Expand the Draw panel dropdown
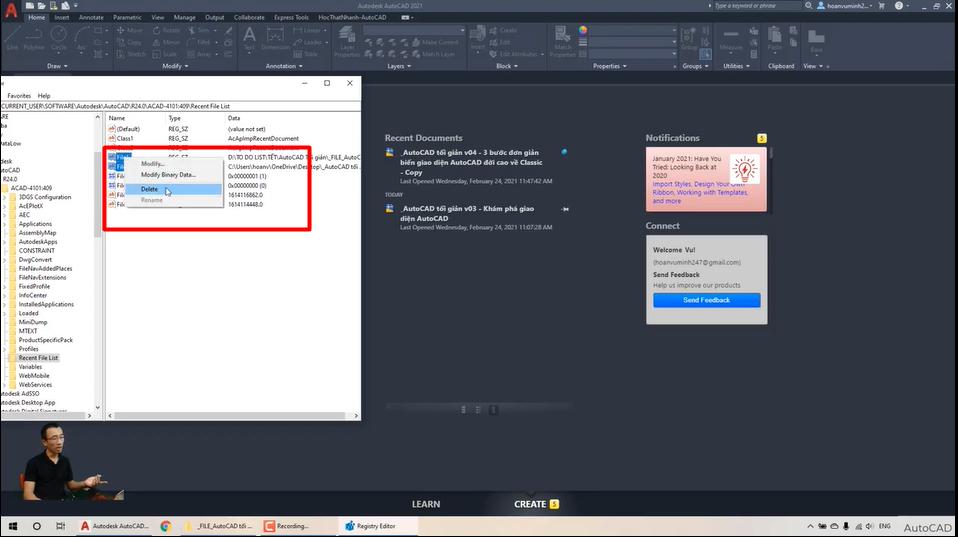958x537 pixels. [57, 66]
